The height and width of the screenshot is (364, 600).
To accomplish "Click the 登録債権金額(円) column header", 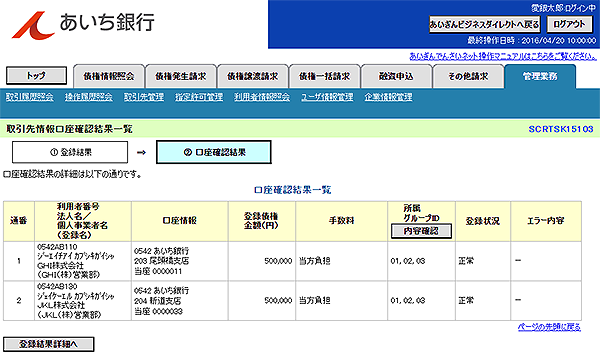I will pyautogui.click(x=262, y=221).
